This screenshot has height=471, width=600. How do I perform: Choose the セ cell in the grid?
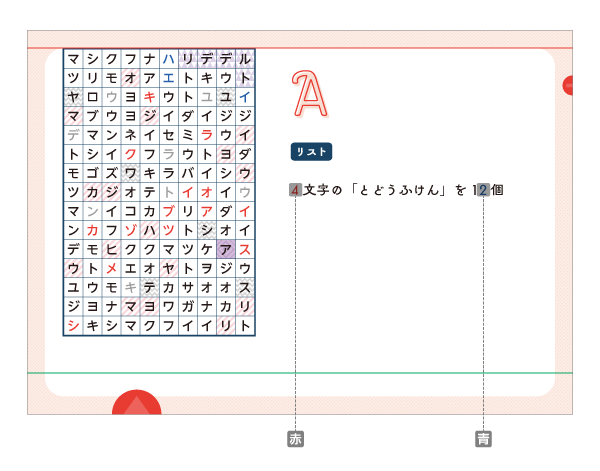(168, 135)
